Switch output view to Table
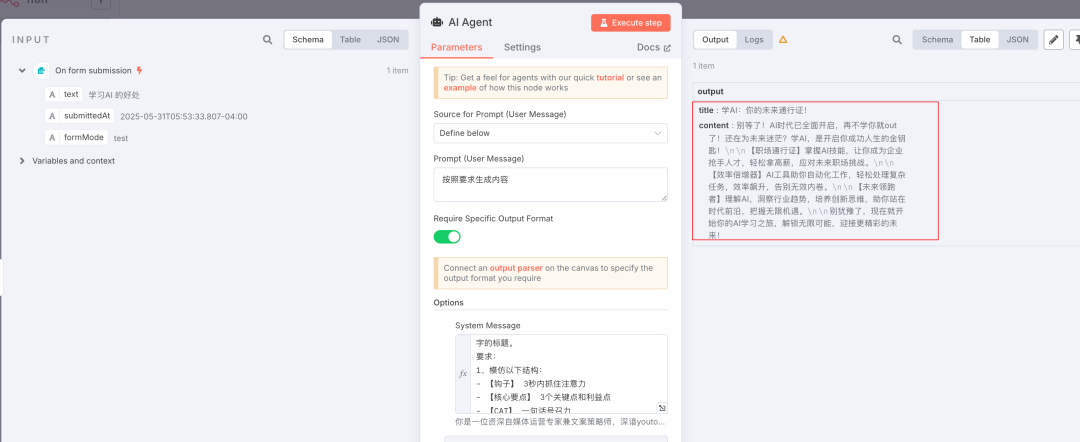This screenshot has height=442, width=1080. coord(980,40)
